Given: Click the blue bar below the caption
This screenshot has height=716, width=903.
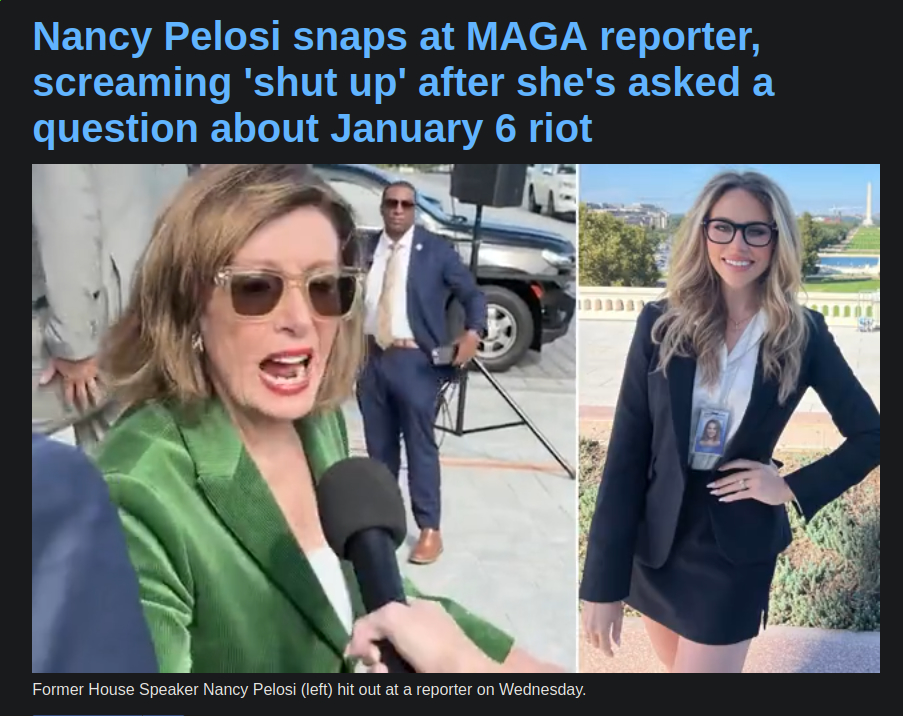Looking at the screenshot, I should [x=108, y=714].
